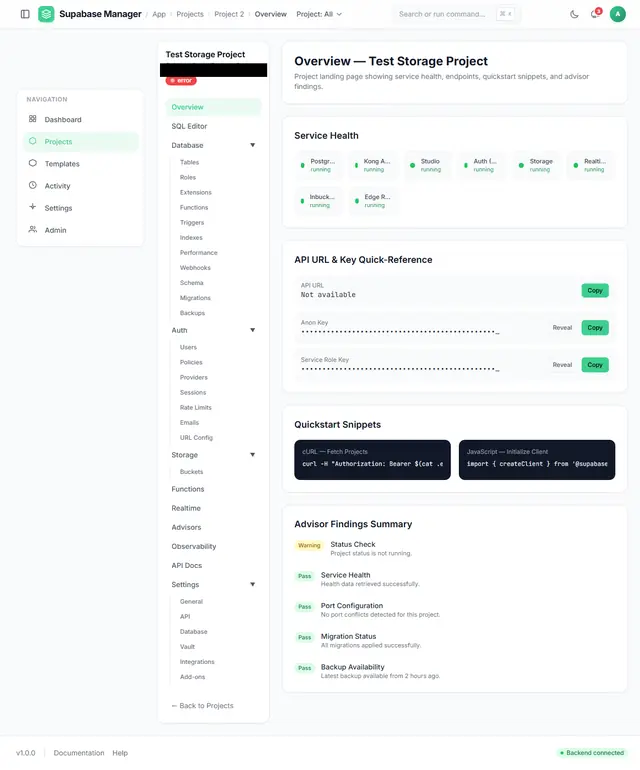Open the user avatar menu

click(x=618, y=14)
